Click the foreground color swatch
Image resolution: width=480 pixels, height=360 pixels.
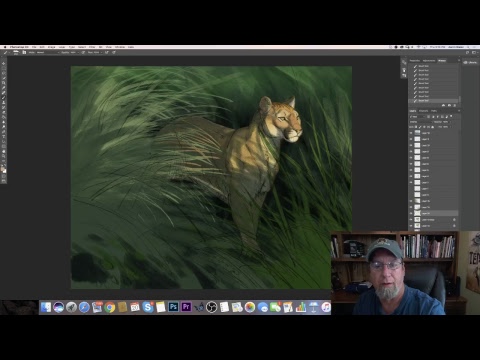click(x=3, y=169)
